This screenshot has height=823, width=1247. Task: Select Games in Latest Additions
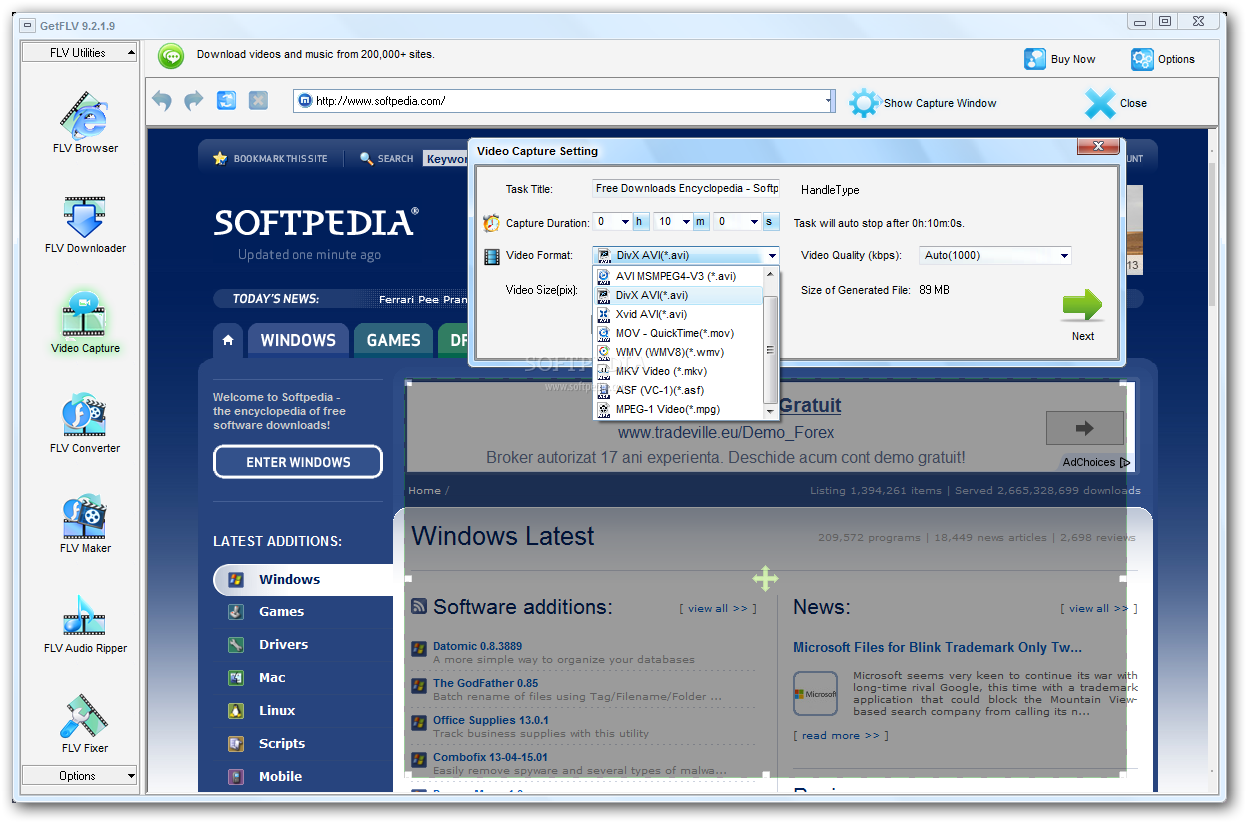281,611
